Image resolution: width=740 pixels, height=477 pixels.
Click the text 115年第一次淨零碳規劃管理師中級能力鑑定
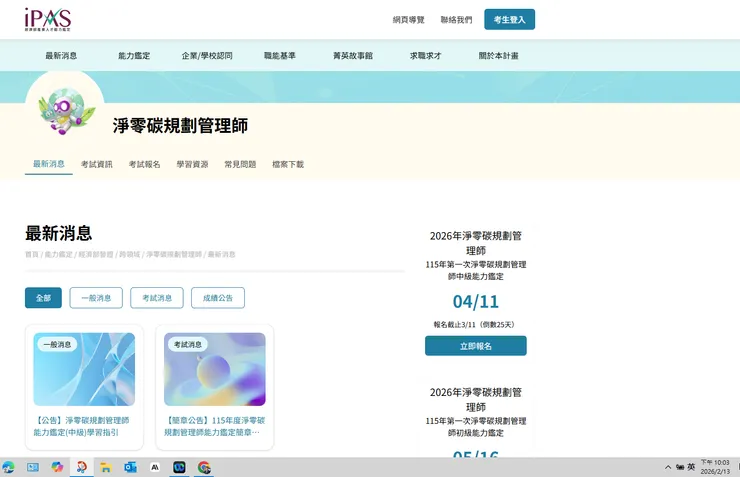click(x=476, y=270)
